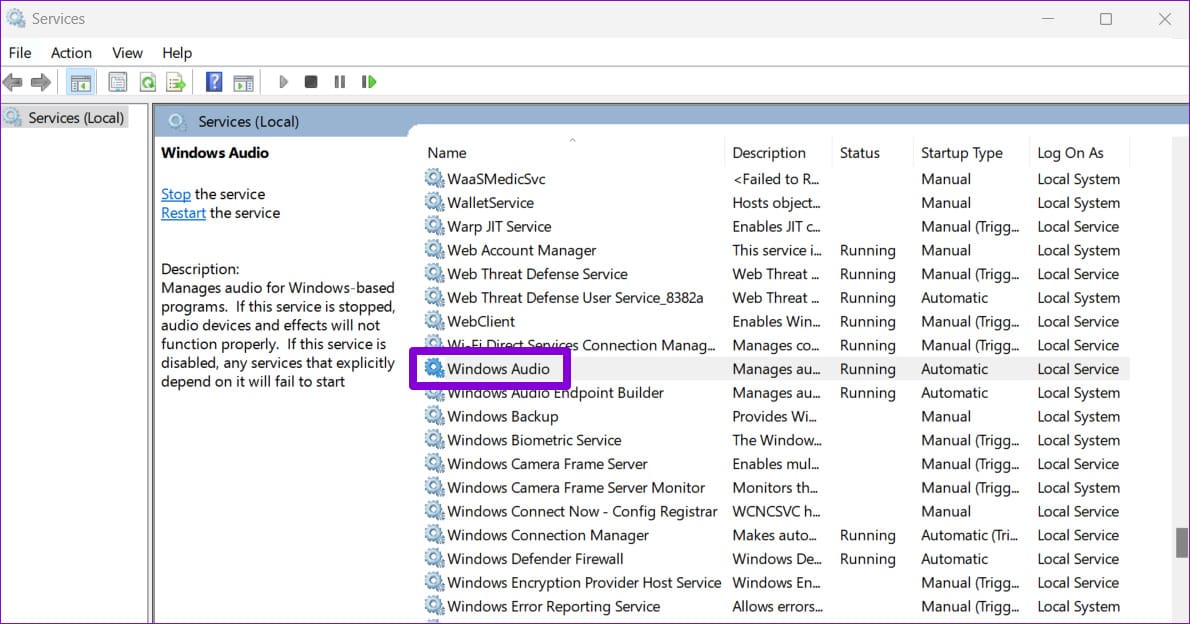Viewport: 1190px width, 624px height.
Task: Click the Restart the service link
Action: (183, 213)
